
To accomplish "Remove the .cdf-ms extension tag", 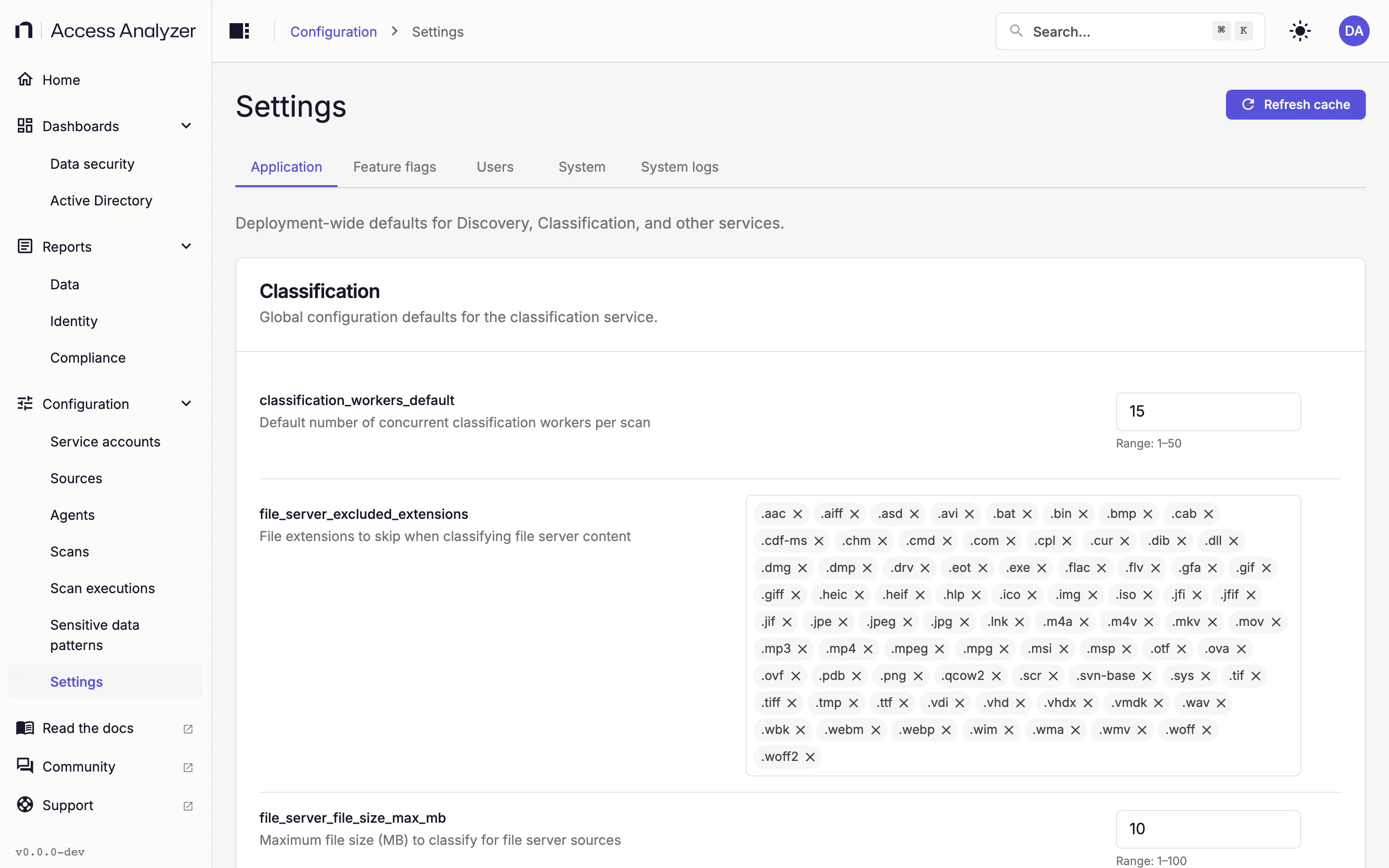I will 819,541.
